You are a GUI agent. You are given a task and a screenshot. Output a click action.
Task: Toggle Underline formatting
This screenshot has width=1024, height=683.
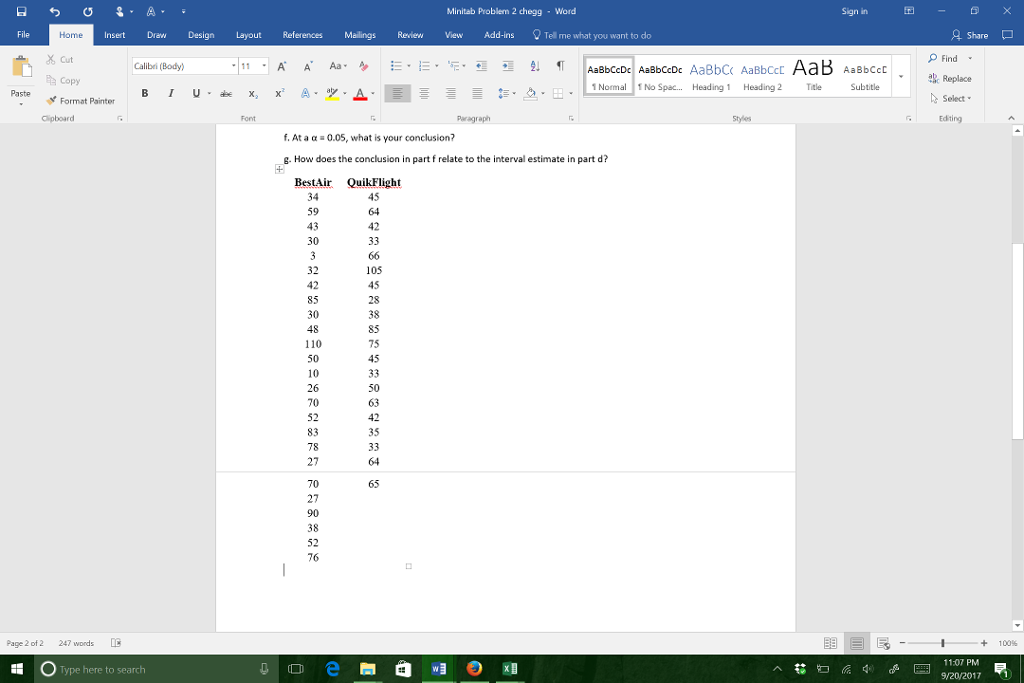(x=194, y=93)
